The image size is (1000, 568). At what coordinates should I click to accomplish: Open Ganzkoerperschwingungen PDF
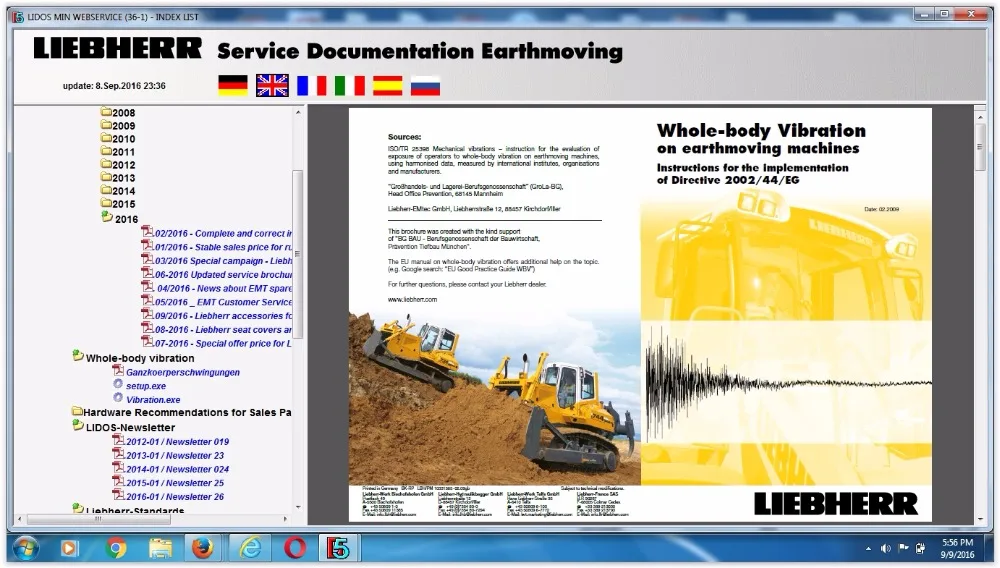(183, 372)
